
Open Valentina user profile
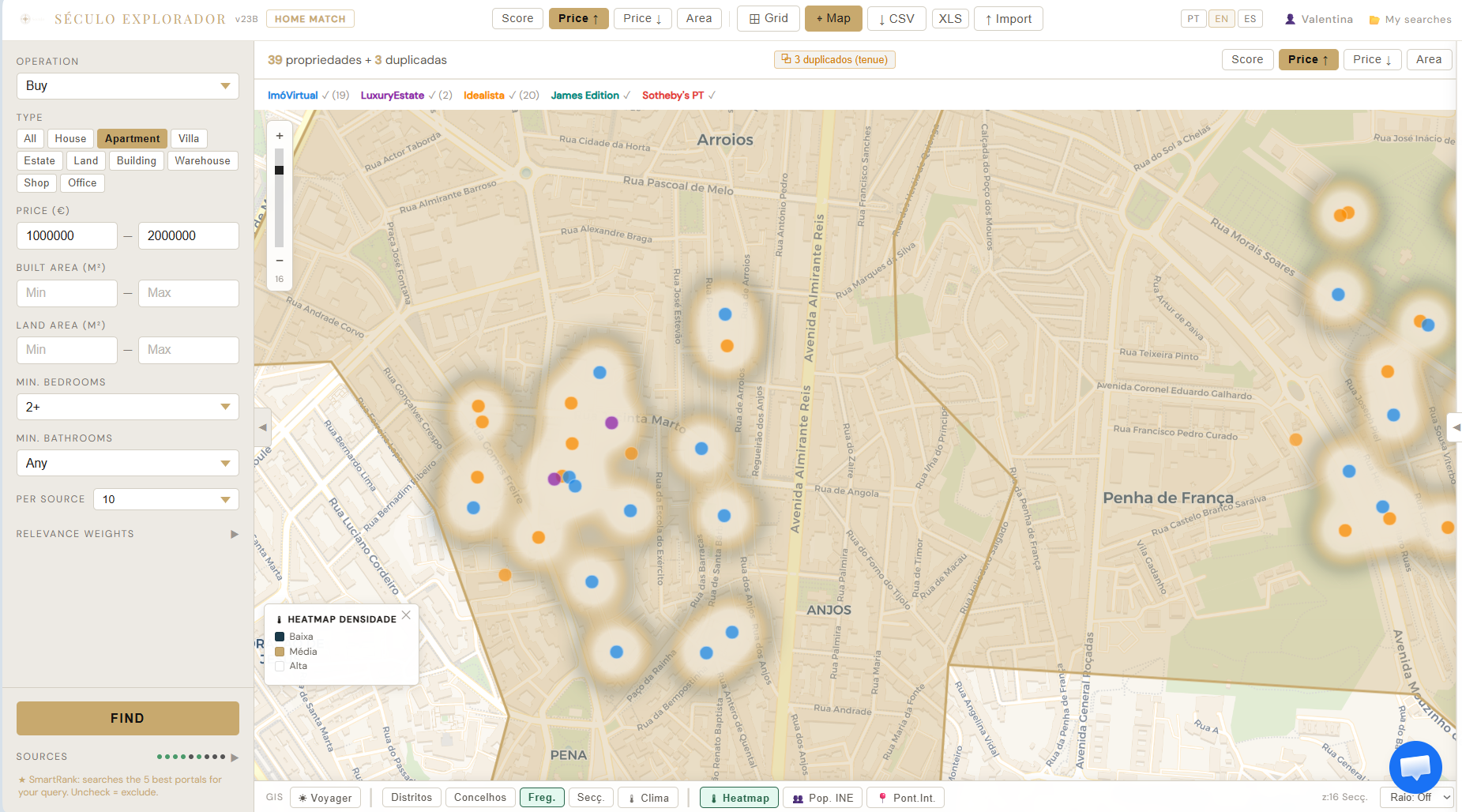1318,19
